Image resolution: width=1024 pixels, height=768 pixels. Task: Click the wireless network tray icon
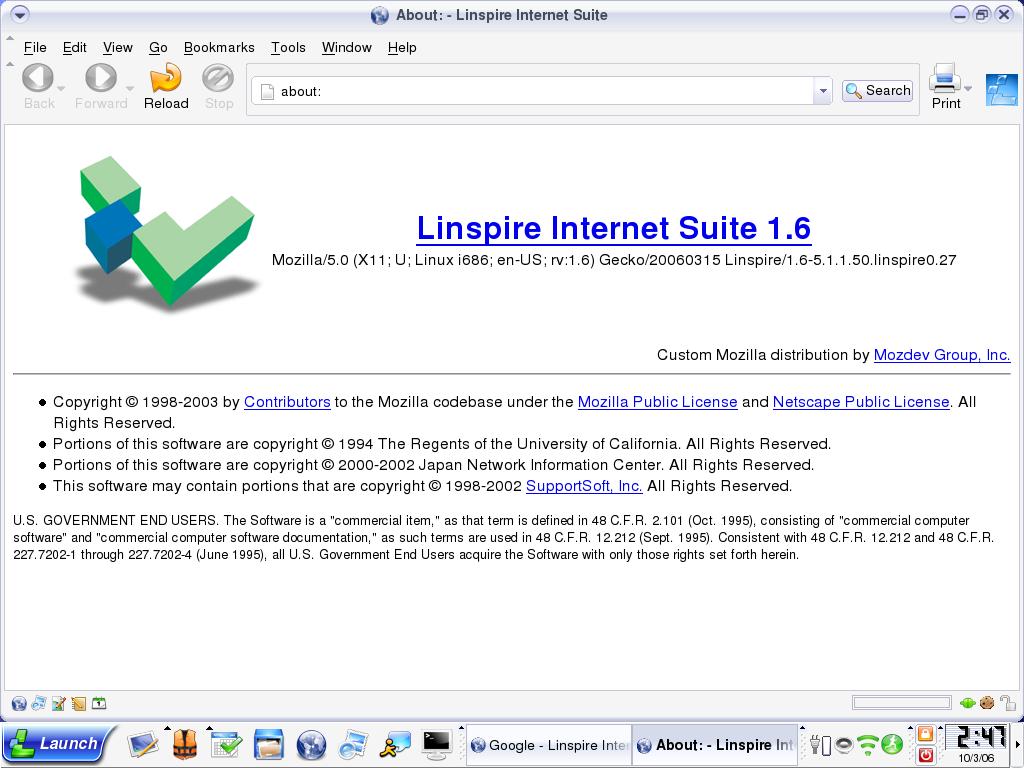pyautogui.click(x=867, y=745)
